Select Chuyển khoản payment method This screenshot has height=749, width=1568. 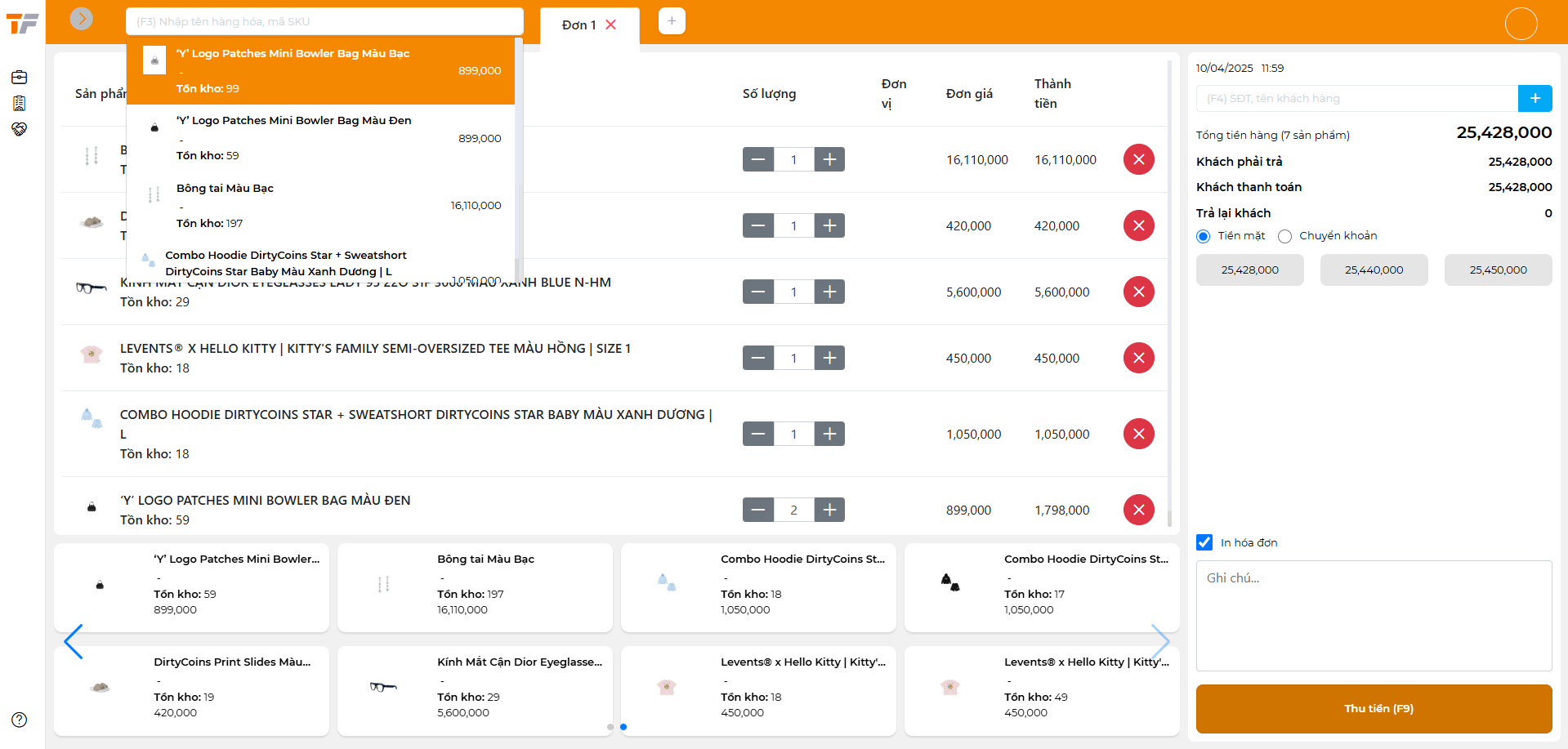(x=1284, y=236)
